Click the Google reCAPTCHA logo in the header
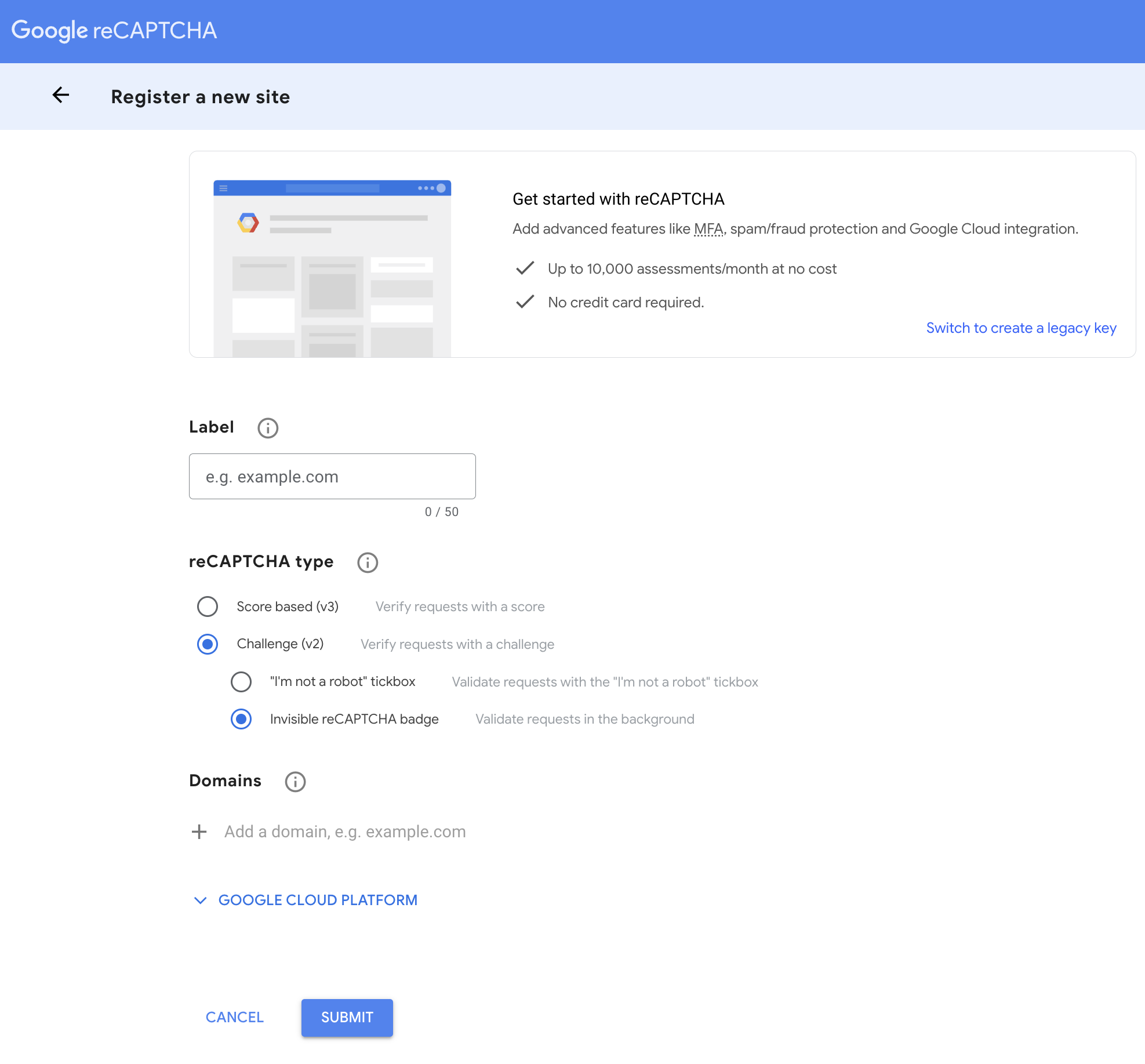 114,30
